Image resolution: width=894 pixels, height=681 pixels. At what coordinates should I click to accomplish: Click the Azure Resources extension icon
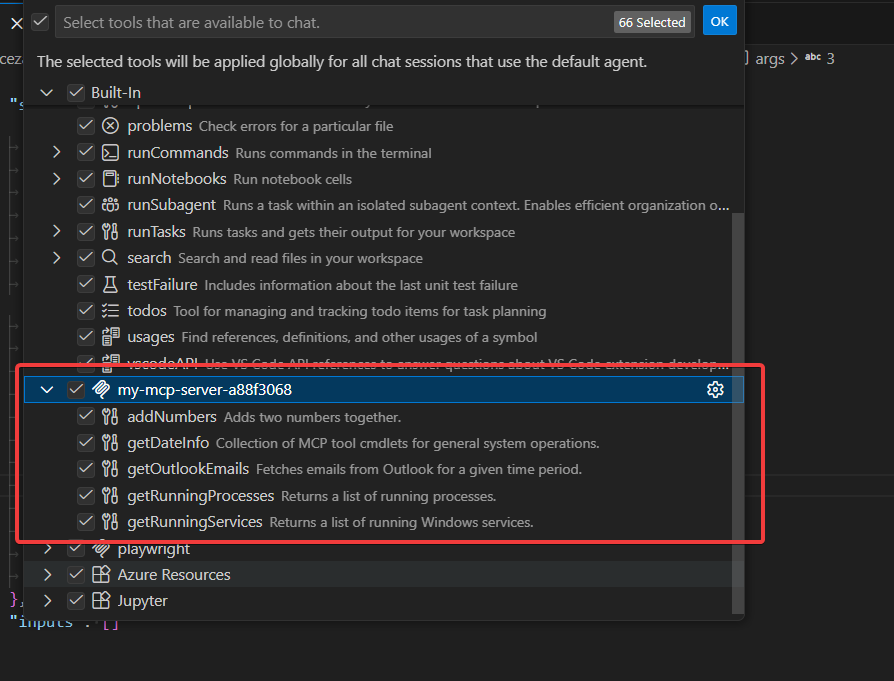tap(101, 574)
